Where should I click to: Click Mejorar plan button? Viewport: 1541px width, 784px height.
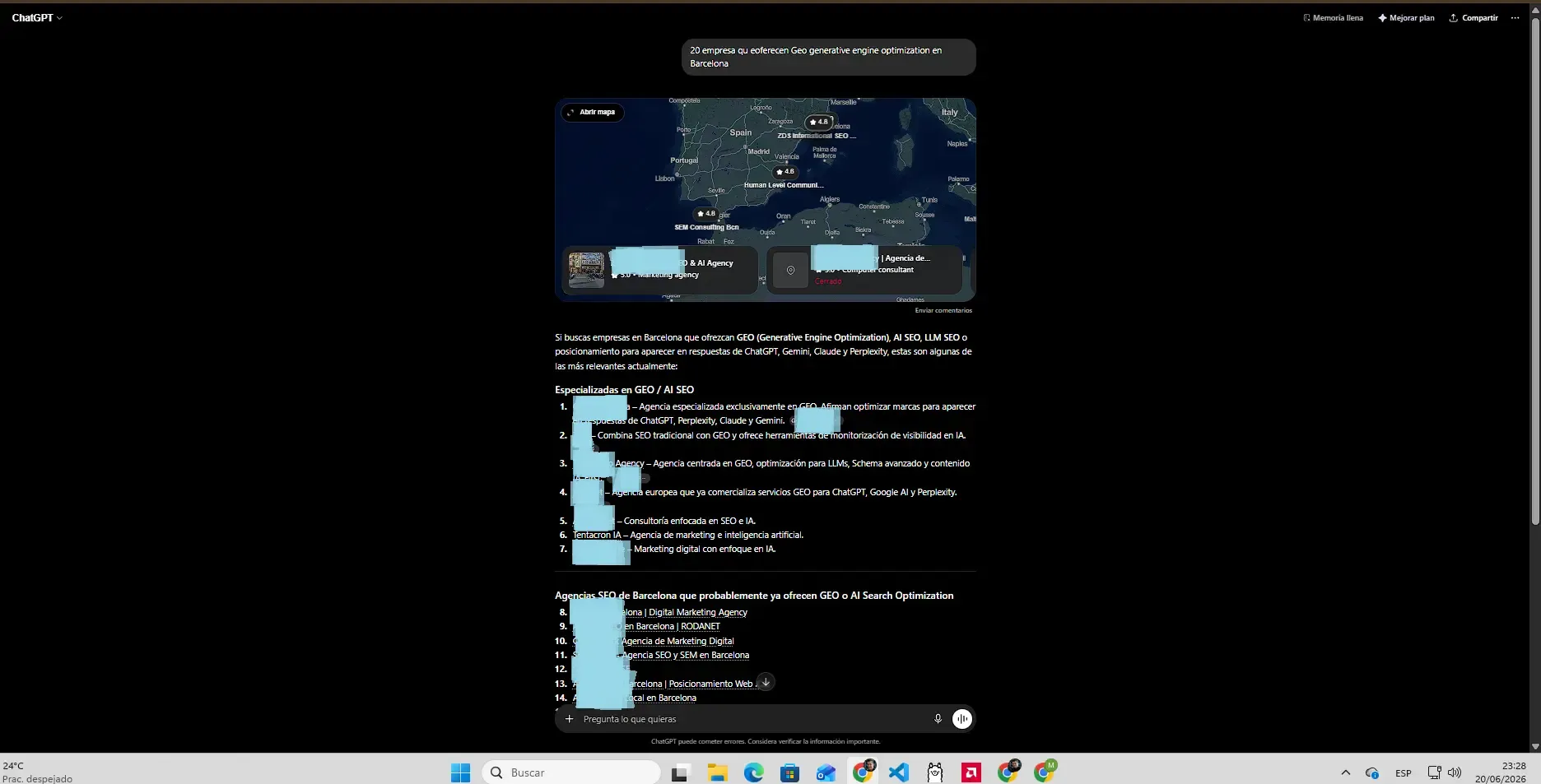[1406, 17]
